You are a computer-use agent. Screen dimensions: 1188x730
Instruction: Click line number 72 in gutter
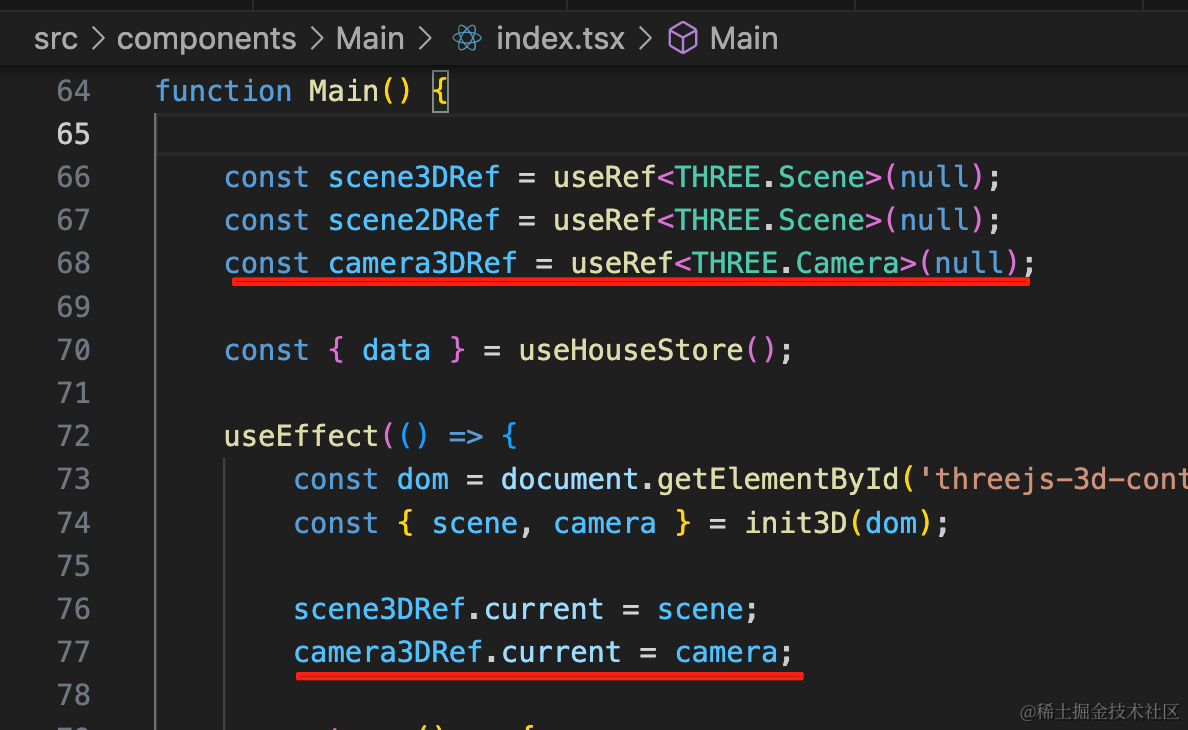tap(73, 436)
